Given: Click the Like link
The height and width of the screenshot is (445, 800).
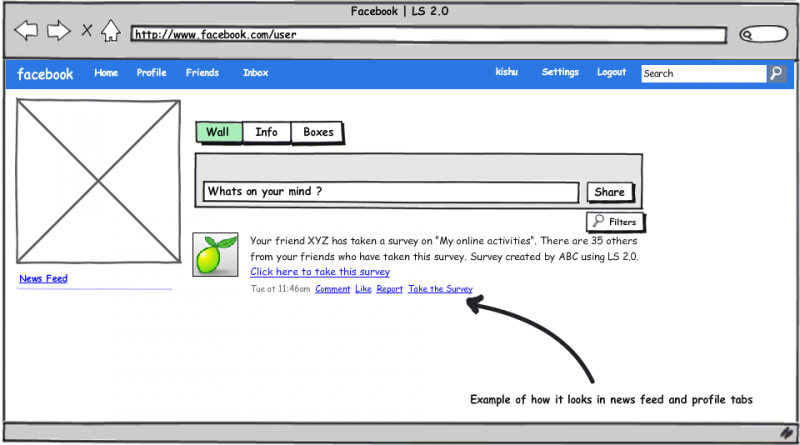Looking at the screenshot, I should pos(363,289).
